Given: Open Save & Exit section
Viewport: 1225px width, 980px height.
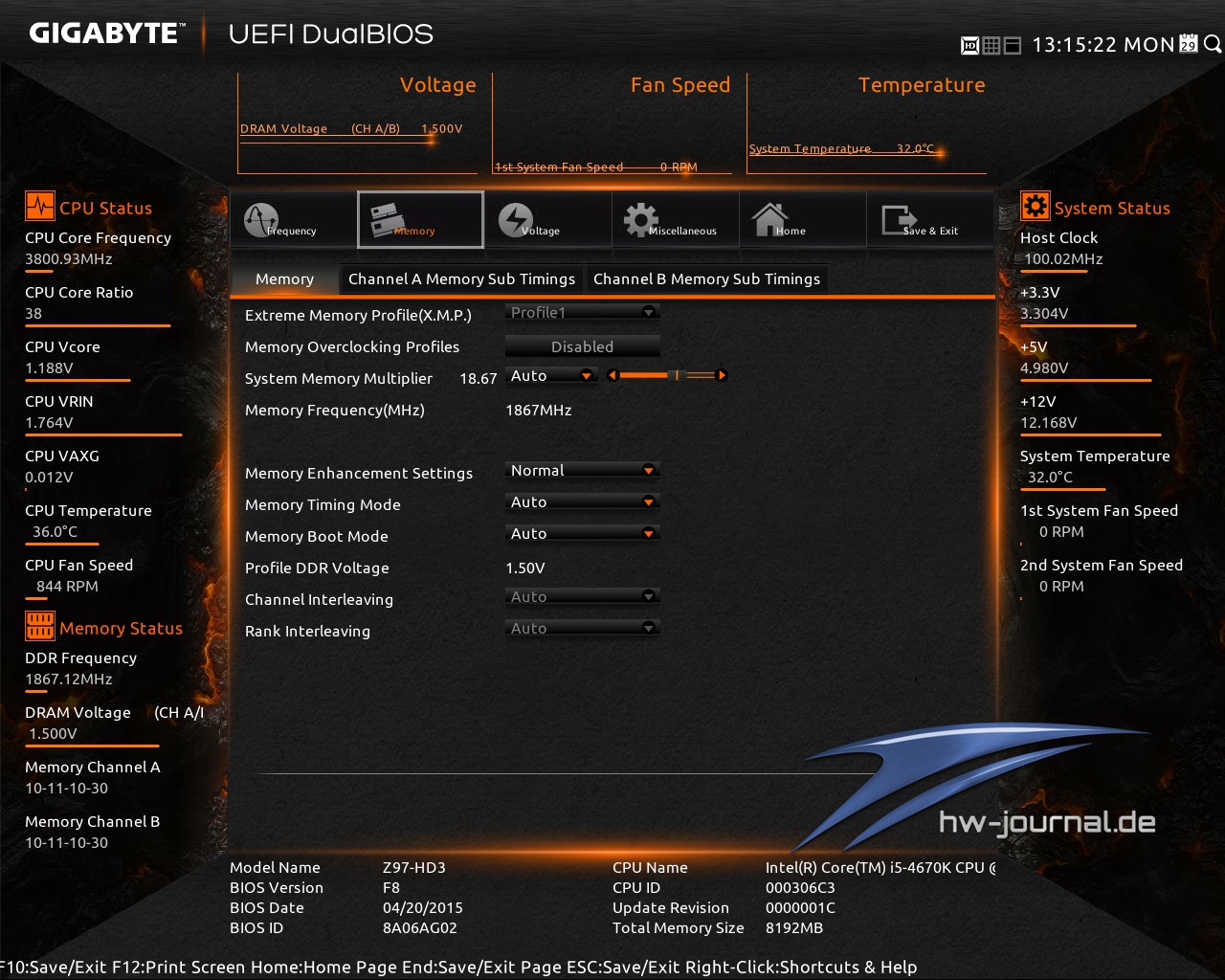Looking at the screenshot, I should tap(929, 219).
